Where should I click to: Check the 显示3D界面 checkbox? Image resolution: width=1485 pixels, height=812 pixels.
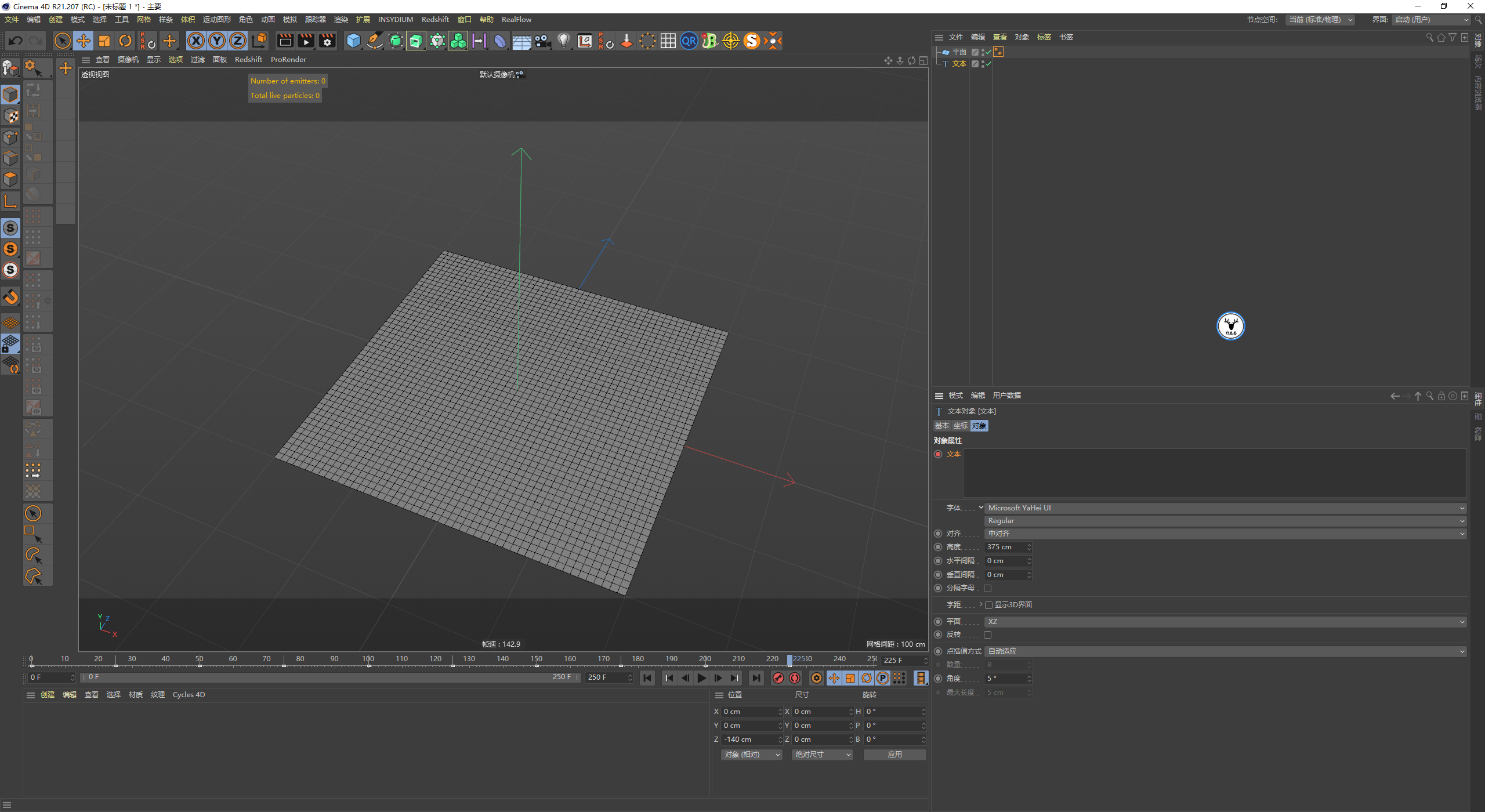(988, 605)
